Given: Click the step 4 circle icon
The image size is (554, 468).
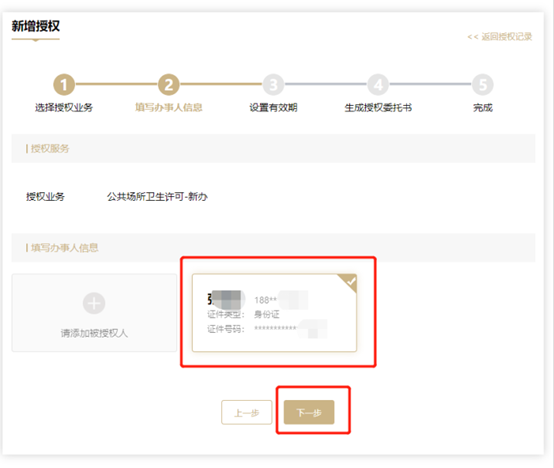Looking at the screenshot, I should (378, 84).
